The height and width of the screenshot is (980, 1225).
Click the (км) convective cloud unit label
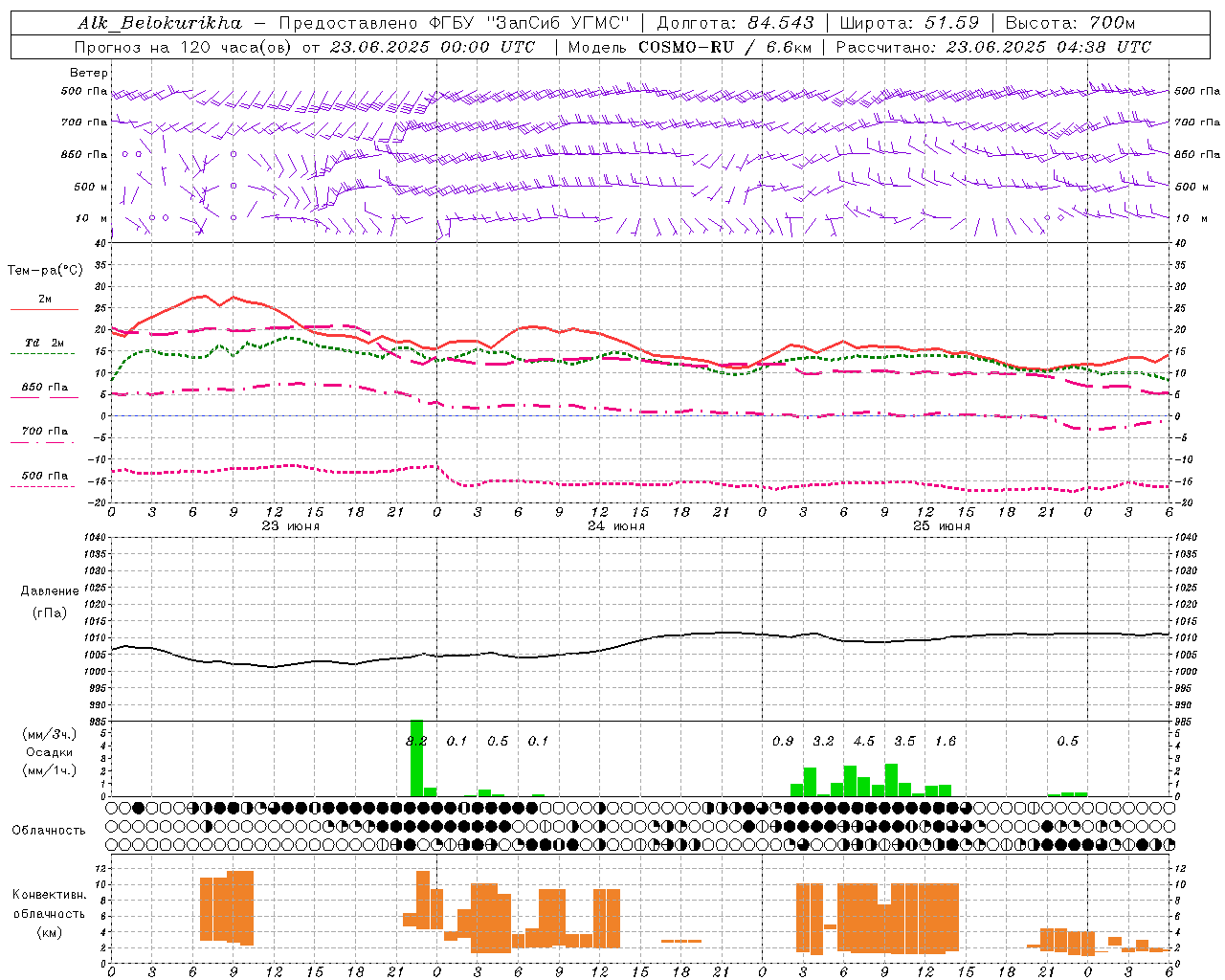[49, 932]
